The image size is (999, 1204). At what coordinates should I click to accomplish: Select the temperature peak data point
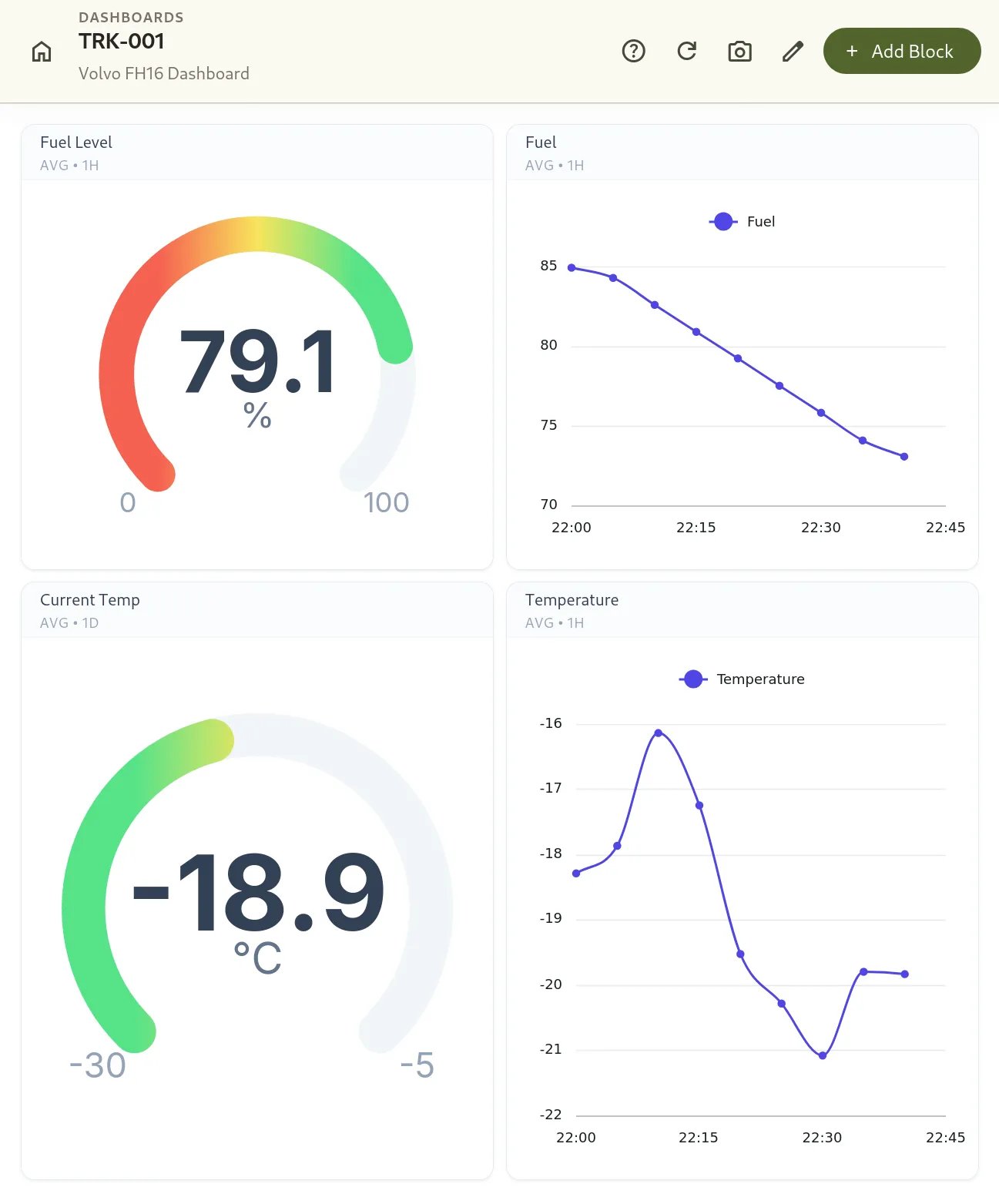pyautogui.click(x=659, y=733)
